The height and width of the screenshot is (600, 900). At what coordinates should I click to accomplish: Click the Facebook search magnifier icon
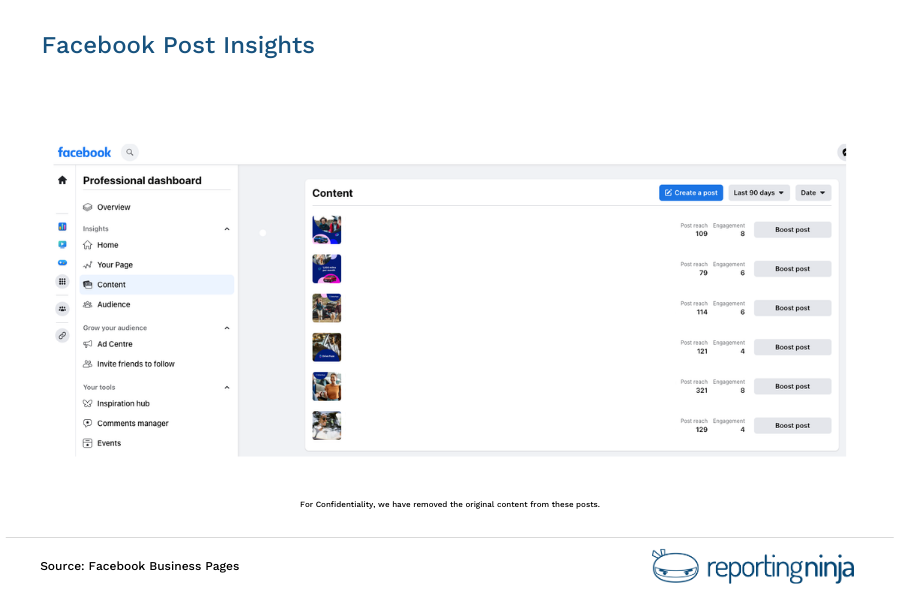(130, 152)
